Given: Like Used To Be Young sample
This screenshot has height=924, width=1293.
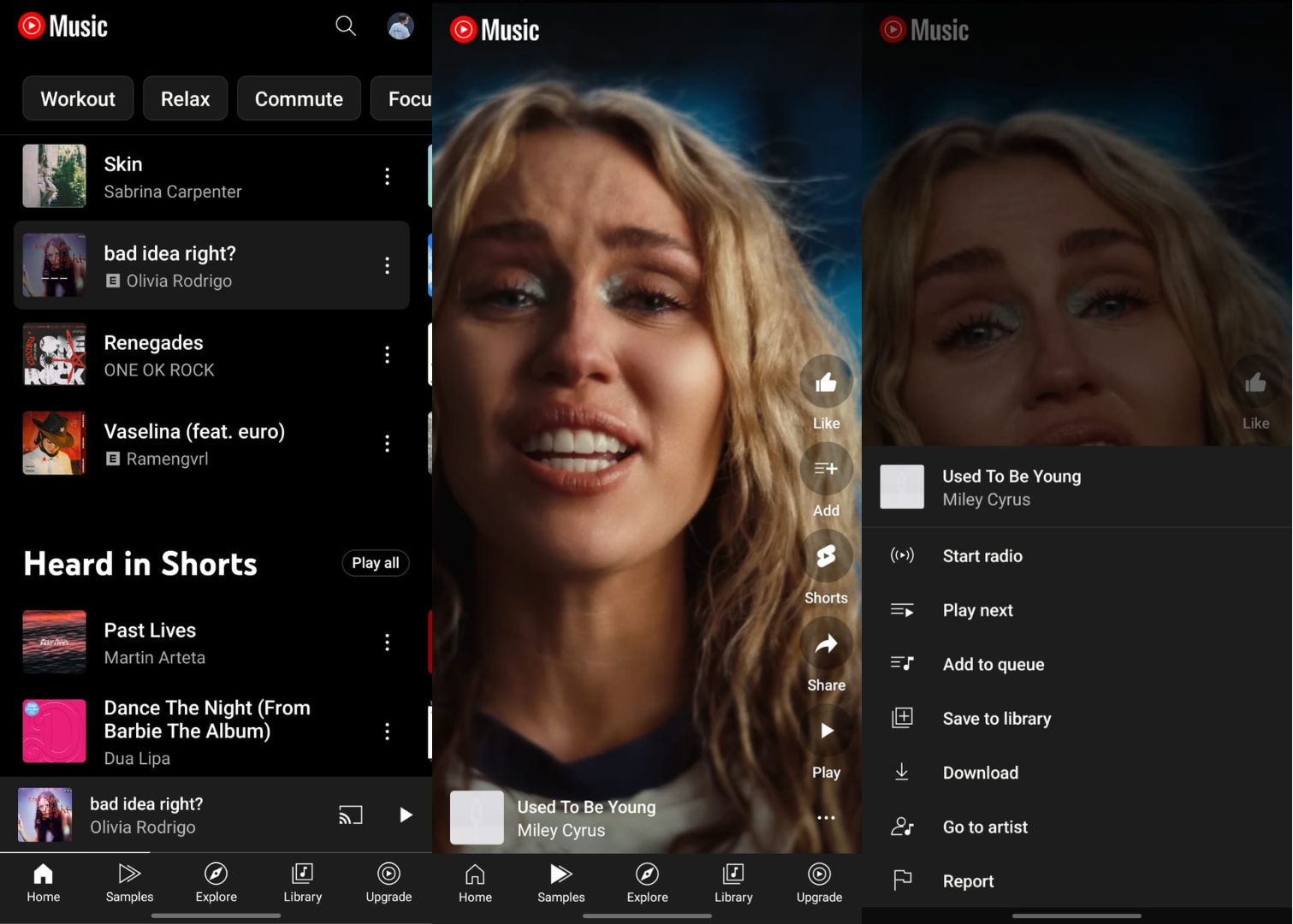Looking at the screenshot, I should tap(826, 383).
